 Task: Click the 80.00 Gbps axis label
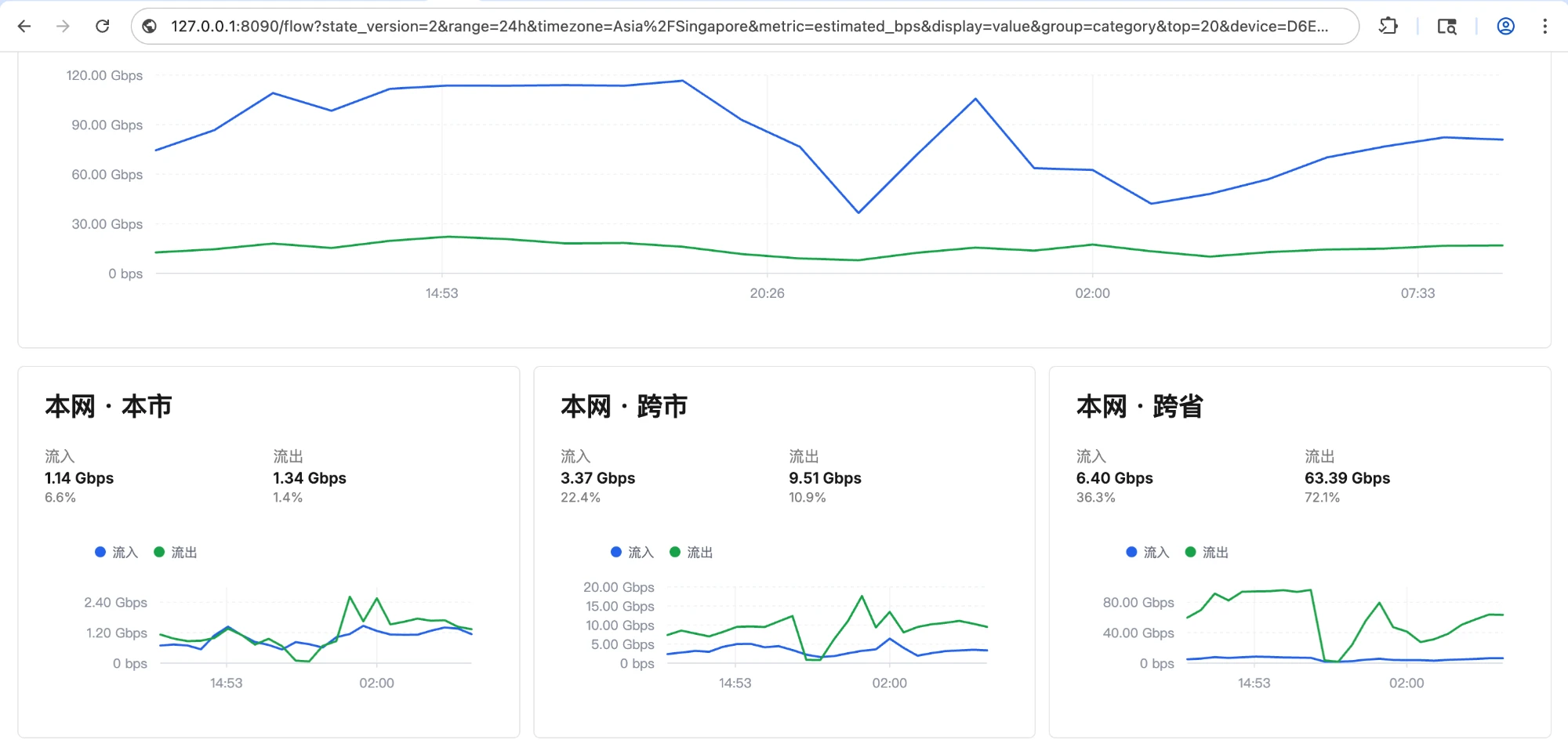point(1138,602)
